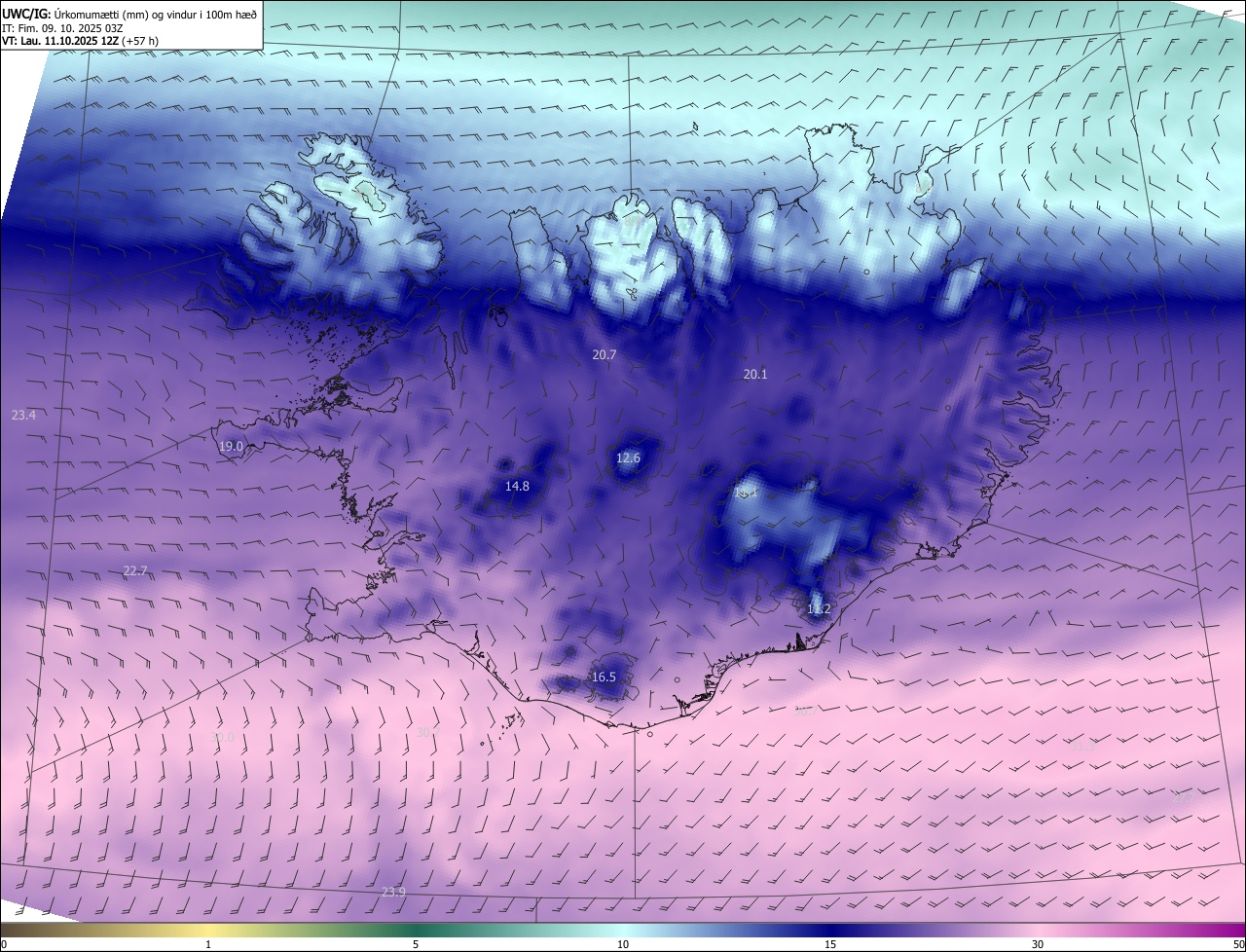1246x952 pixels.
Task: Select the 20.1 precipitable water value
Action: coord(755,375)
